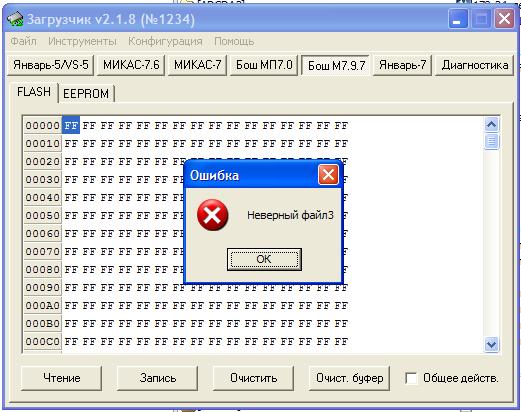The image size is (521, 412).
Task: Click the Запись button
Action: pyautogui.click(x=158, y=378)
